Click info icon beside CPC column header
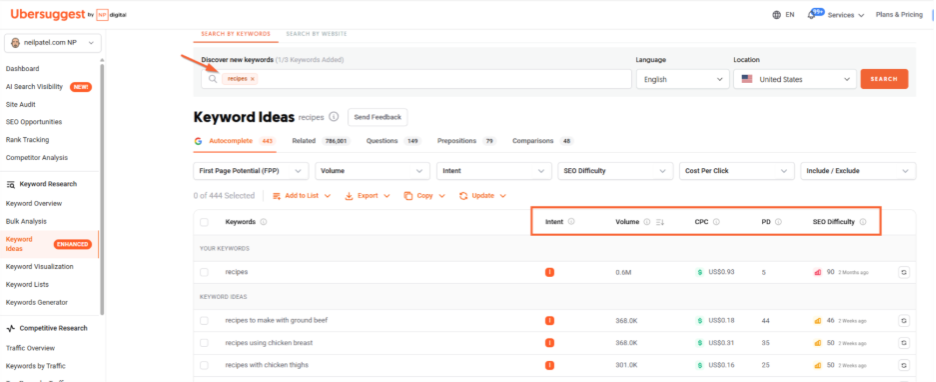 pyautogui.click(x=716, y=221)
